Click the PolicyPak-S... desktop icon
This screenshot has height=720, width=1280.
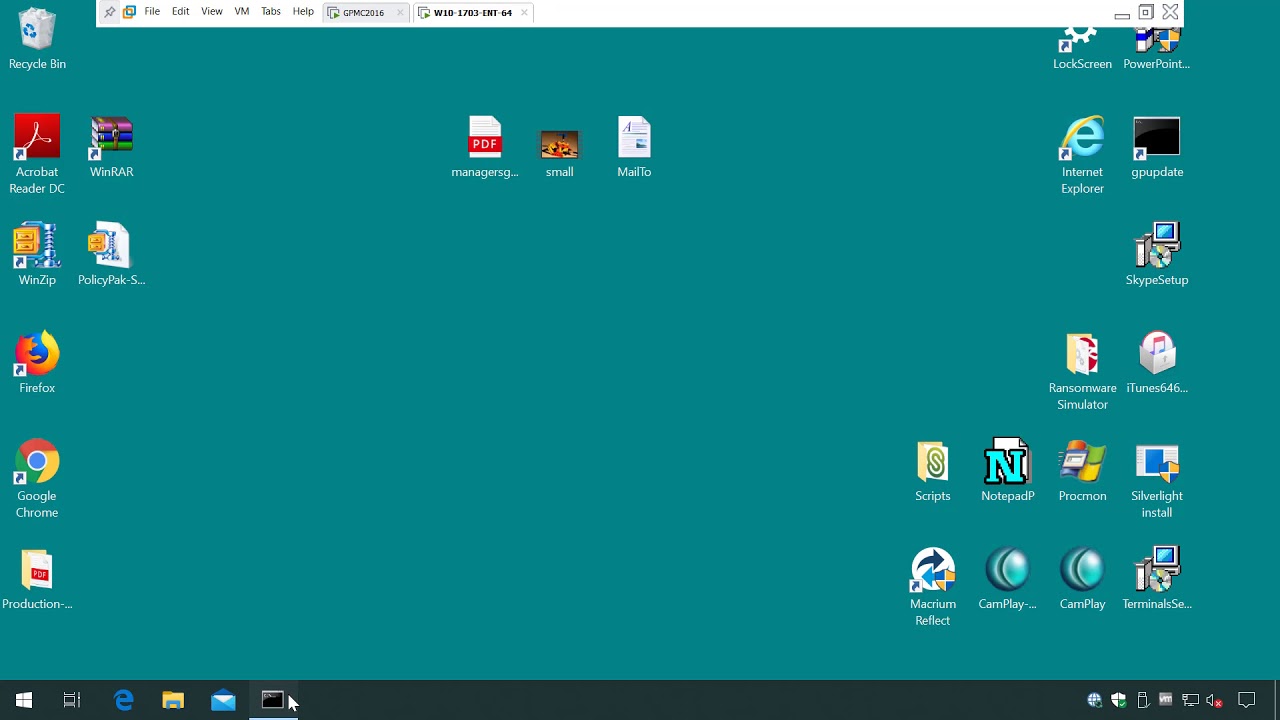111,255
